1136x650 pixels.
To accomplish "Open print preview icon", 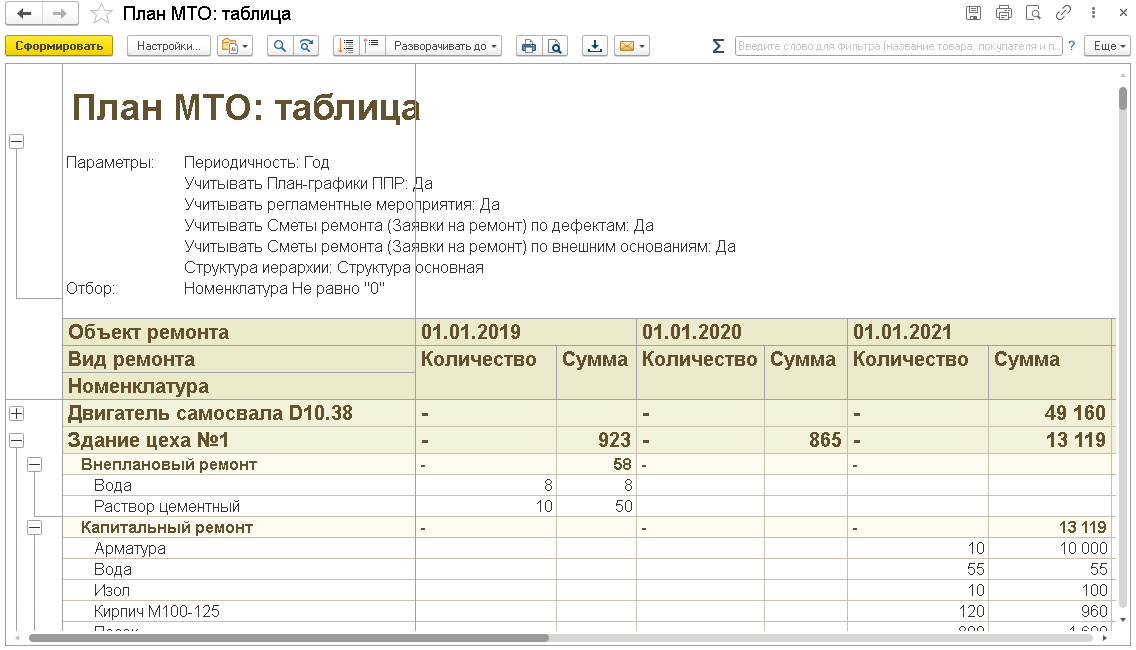I will 555,46.
